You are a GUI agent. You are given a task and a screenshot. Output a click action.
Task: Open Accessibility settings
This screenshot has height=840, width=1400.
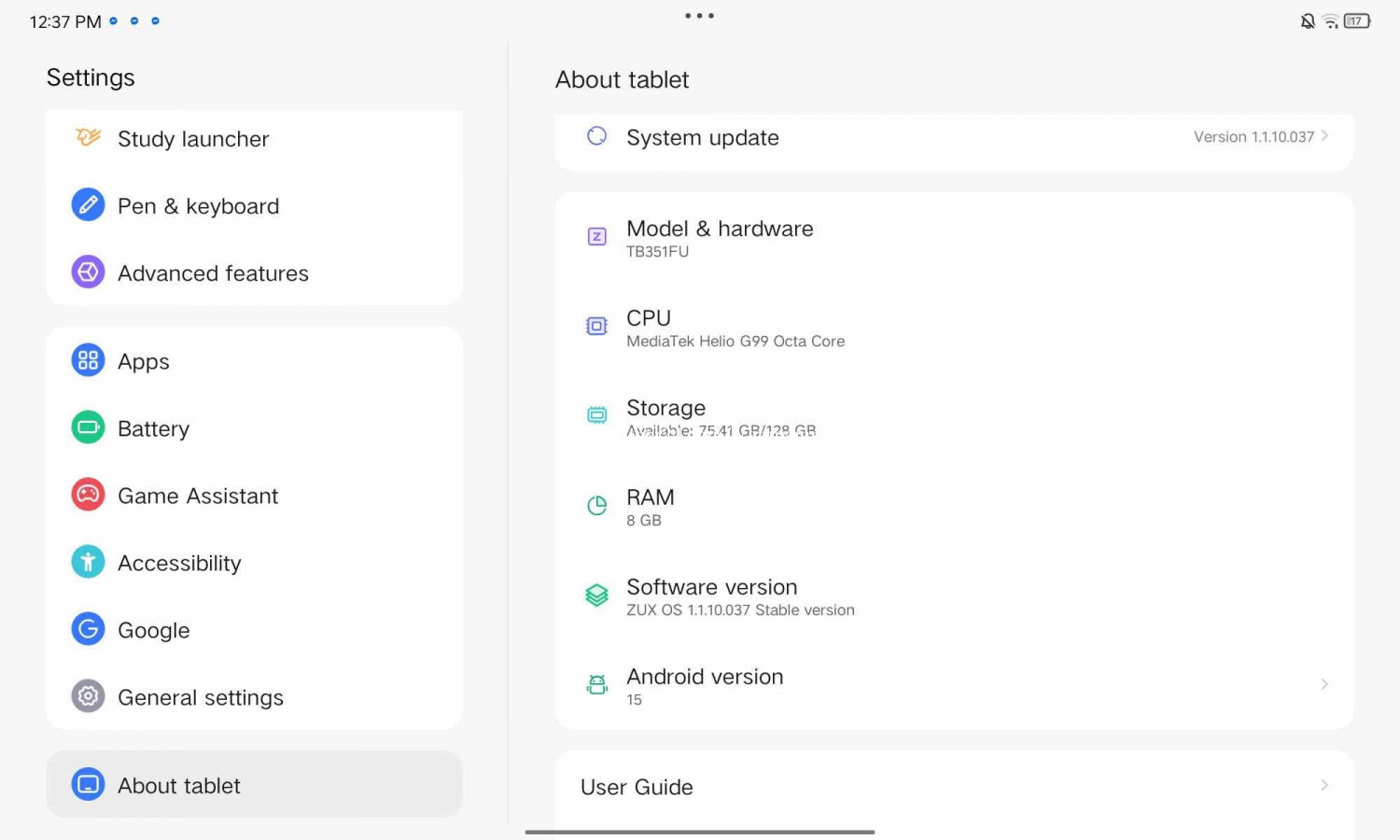tap(254, 562)
